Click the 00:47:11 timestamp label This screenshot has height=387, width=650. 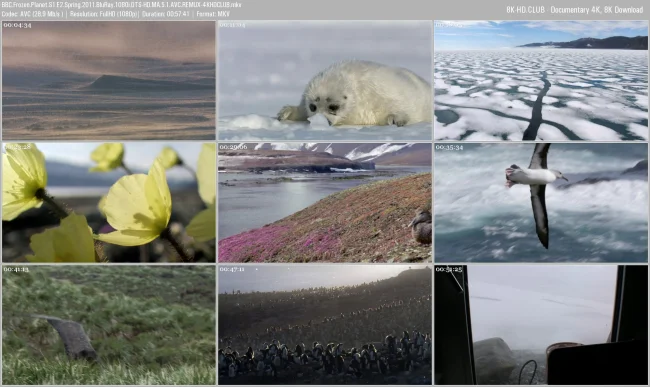pyautogui.click(x=232, y=269)
